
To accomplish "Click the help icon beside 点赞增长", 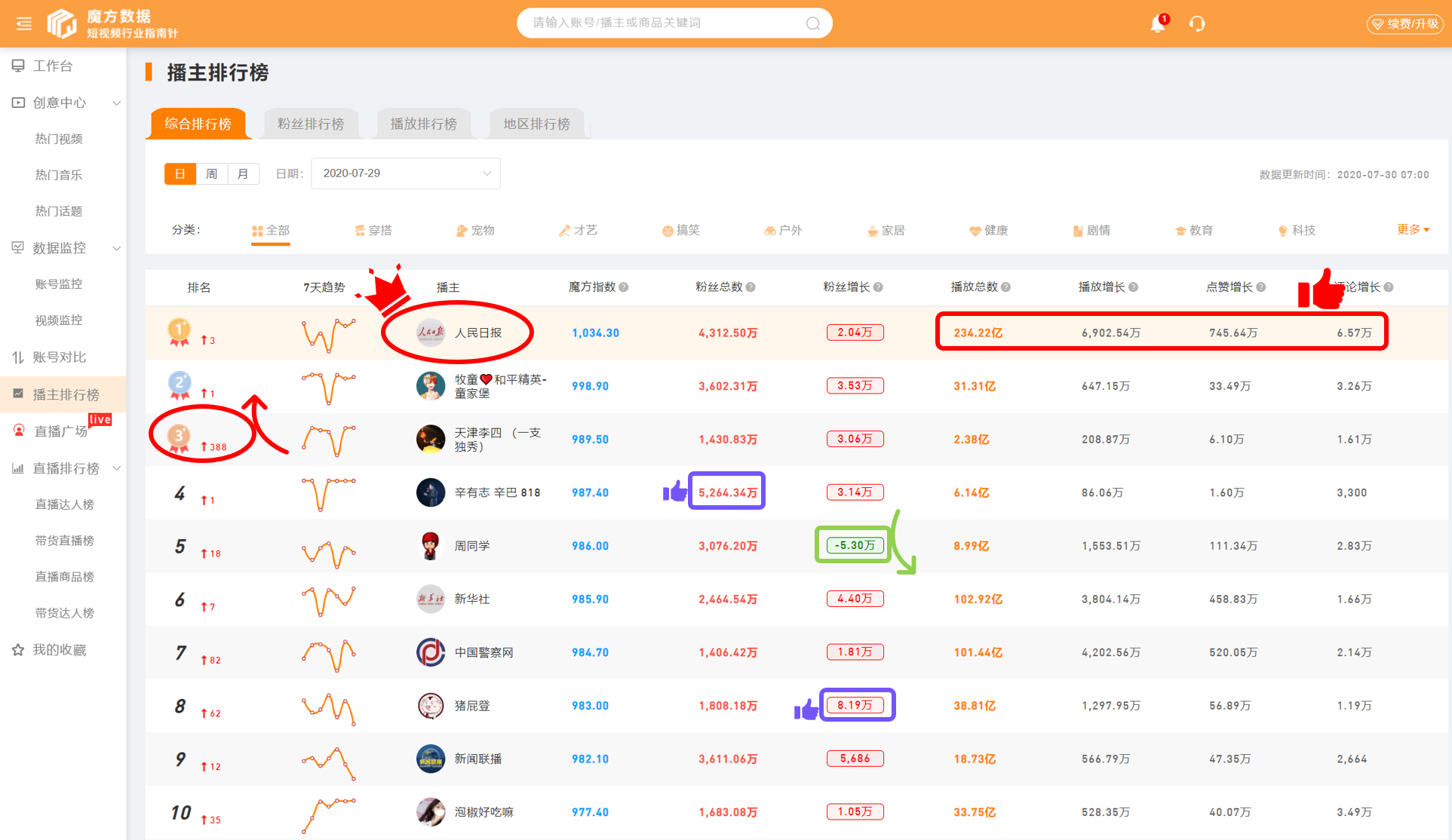I will point(1260,287).
